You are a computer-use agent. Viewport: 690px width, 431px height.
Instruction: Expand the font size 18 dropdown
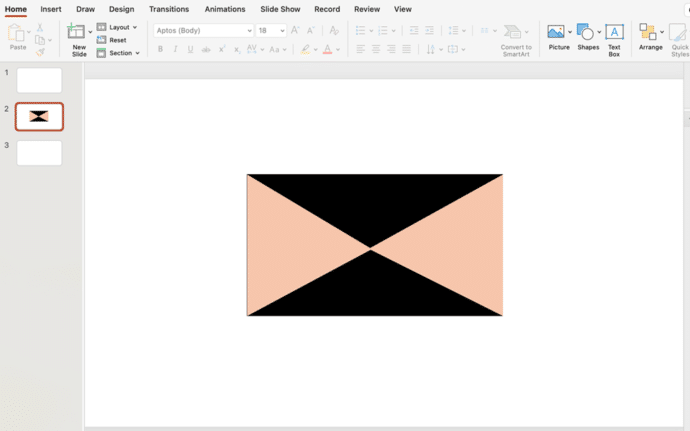[x=281, y=31]
